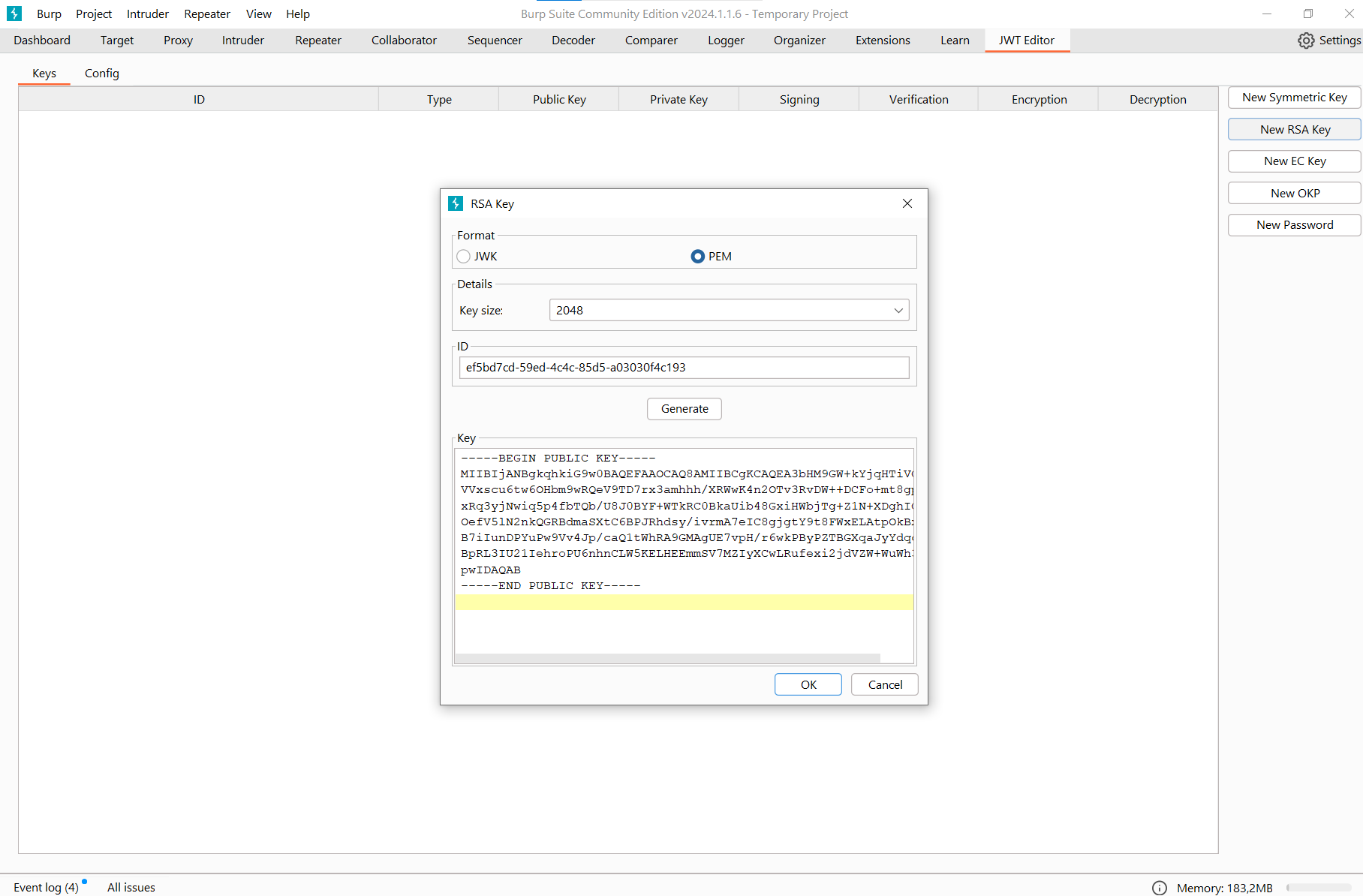Open the Proxy tab
Viewport: 1363px width, 896px height.
[178, 41]
